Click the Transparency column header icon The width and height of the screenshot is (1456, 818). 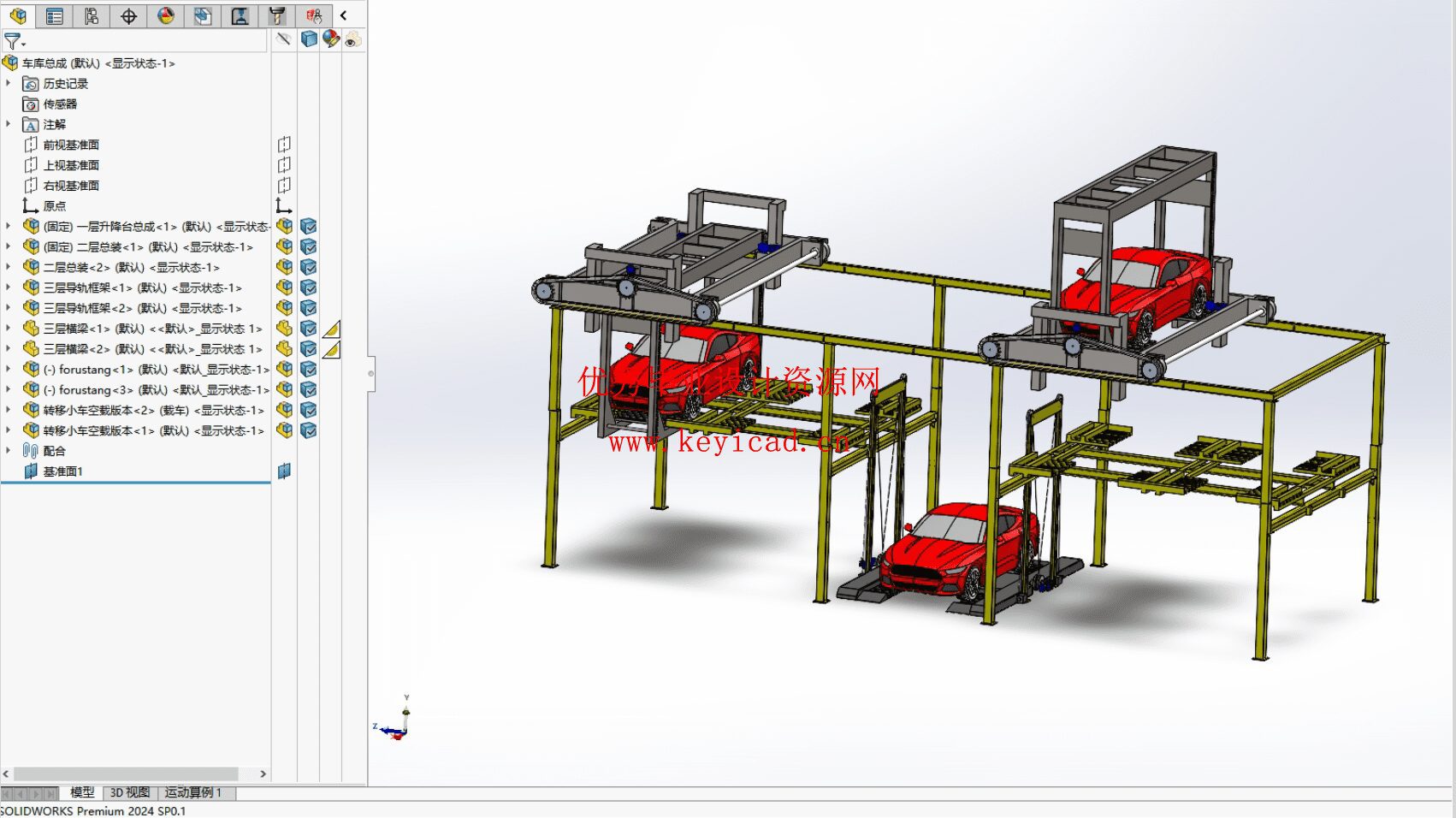click(352, 39)
